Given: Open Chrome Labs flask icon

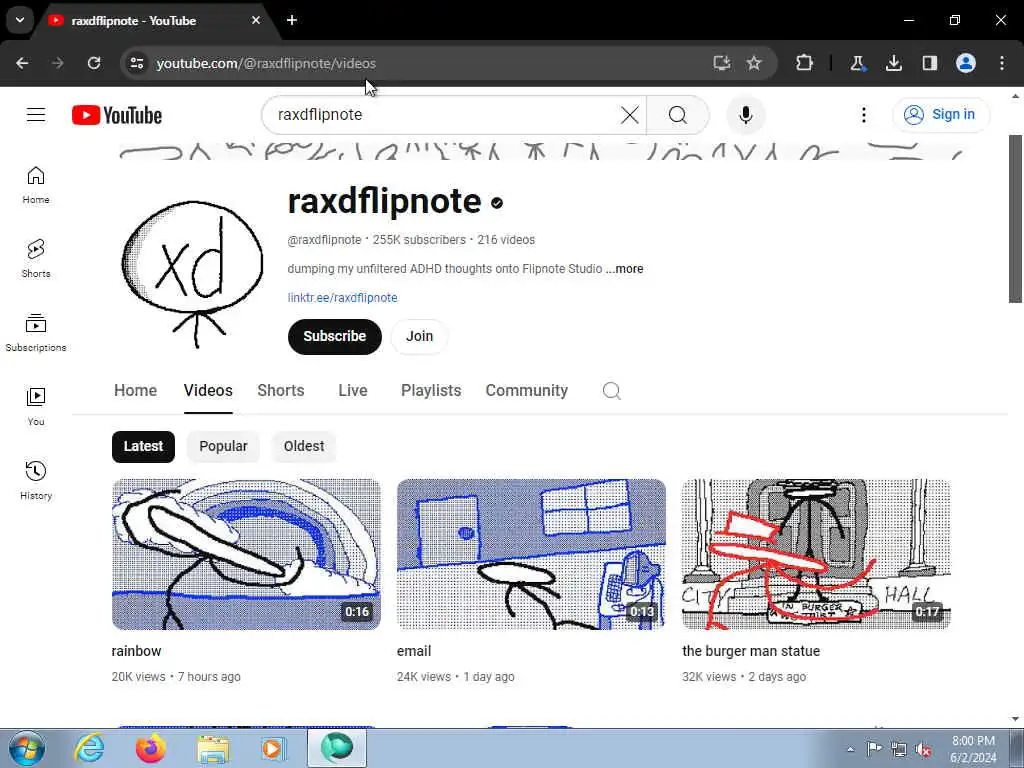Looking at the screenshot, I should [x=857, y=63].
